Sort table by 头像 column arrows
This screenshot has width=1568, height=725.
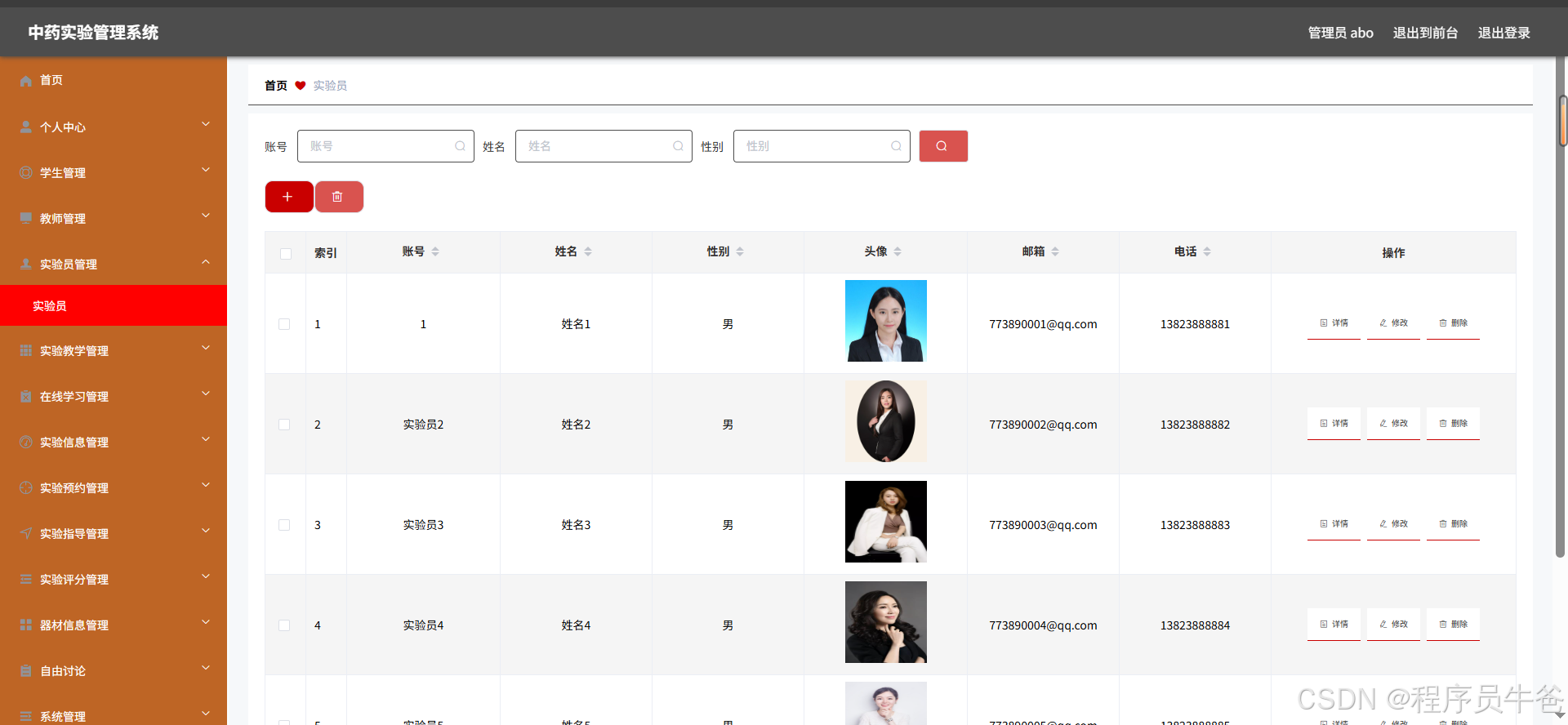click(x=898, y=251)
